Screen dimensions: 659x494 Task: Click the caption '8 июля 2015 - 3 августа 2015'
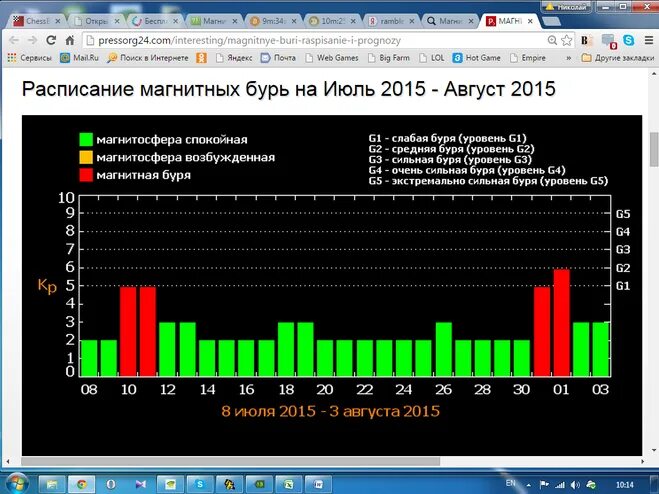coord(331,411)
